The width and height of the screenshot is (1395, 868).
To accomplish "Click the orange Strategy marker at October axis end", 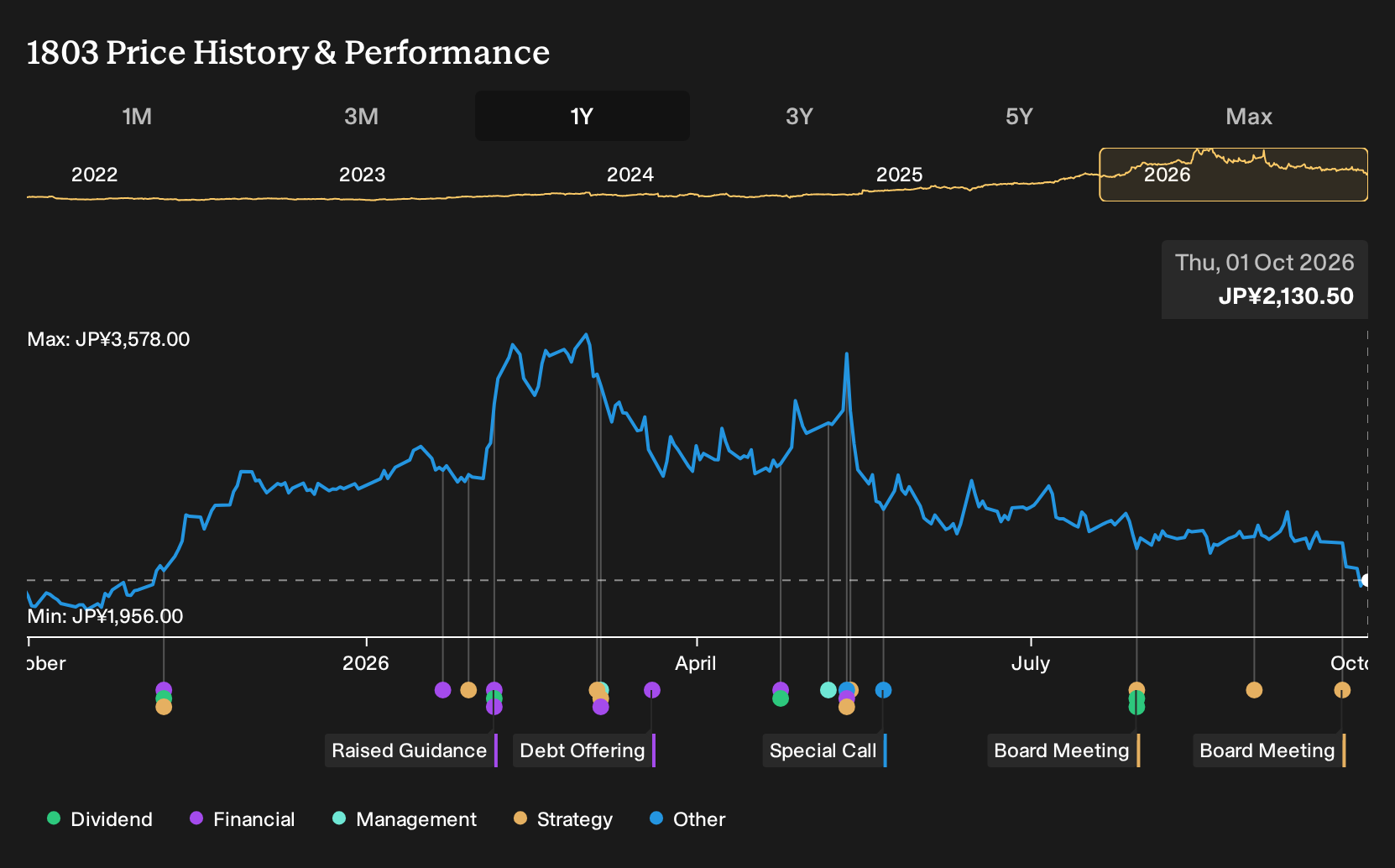I will click(1342, 690).
